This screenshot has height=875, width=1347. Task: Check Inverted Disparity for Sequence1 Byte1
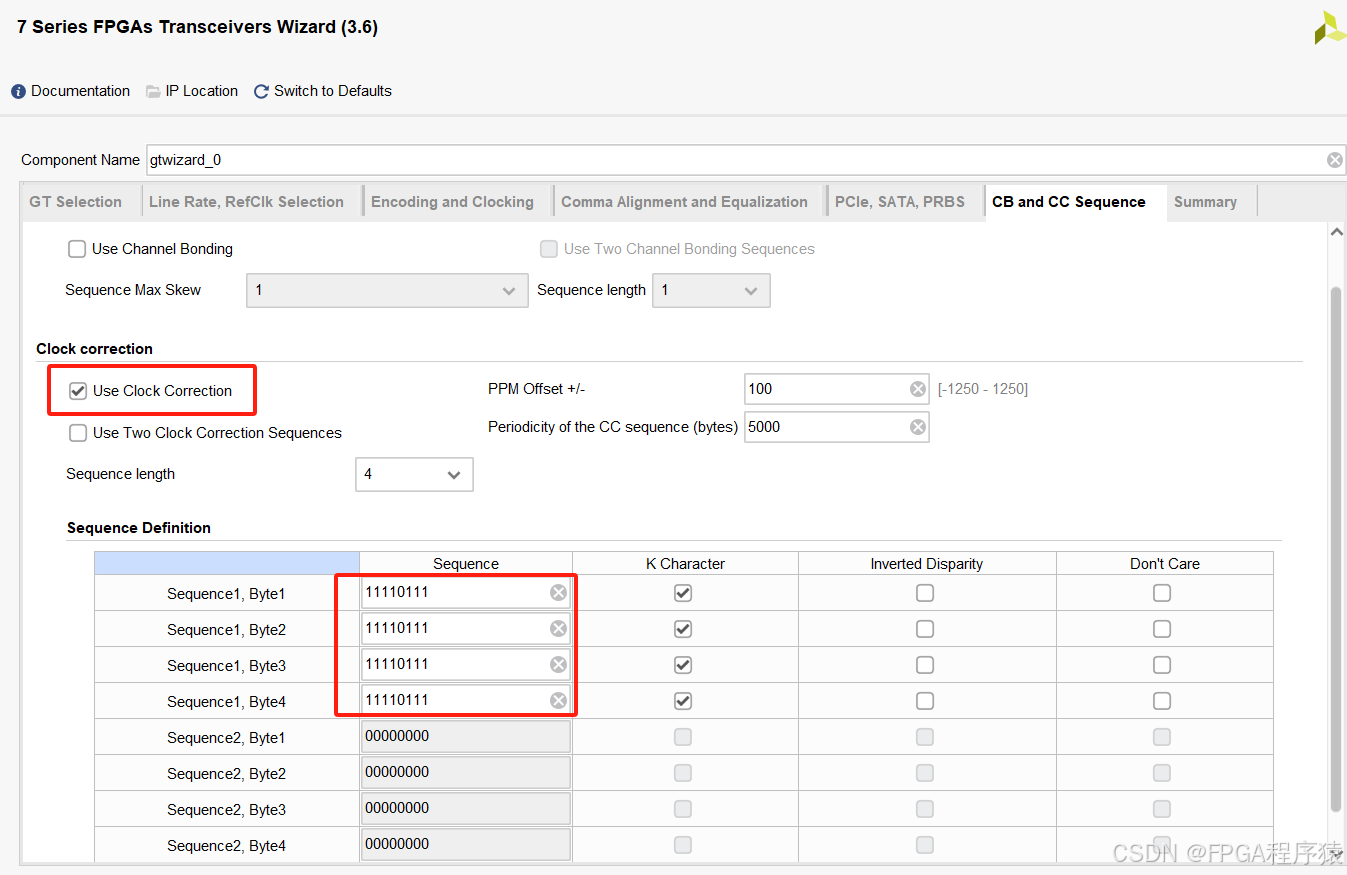[x=925, y=593]
